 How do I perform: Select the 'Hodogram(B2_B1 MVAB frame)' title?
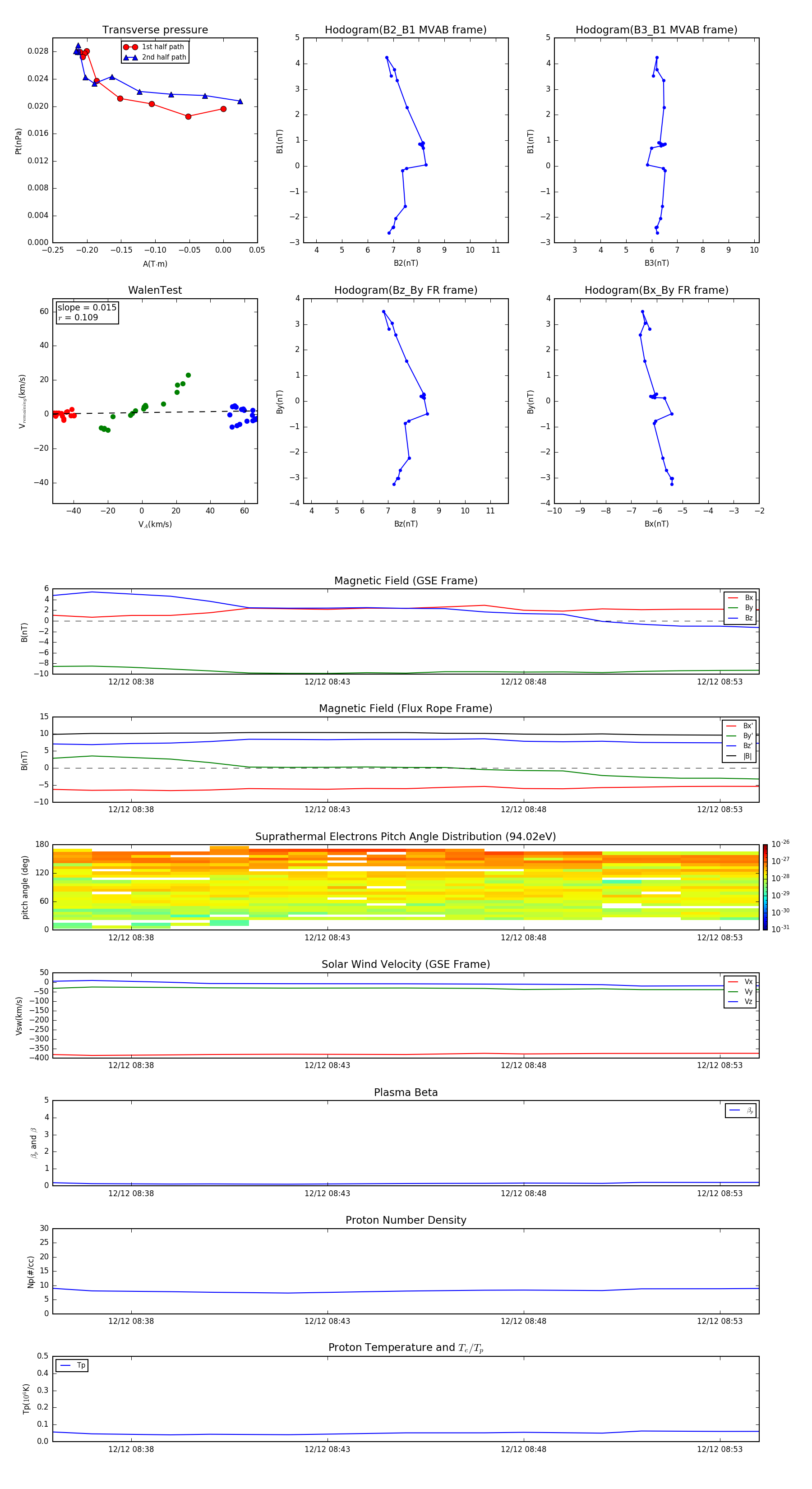(x=406, y=30)
